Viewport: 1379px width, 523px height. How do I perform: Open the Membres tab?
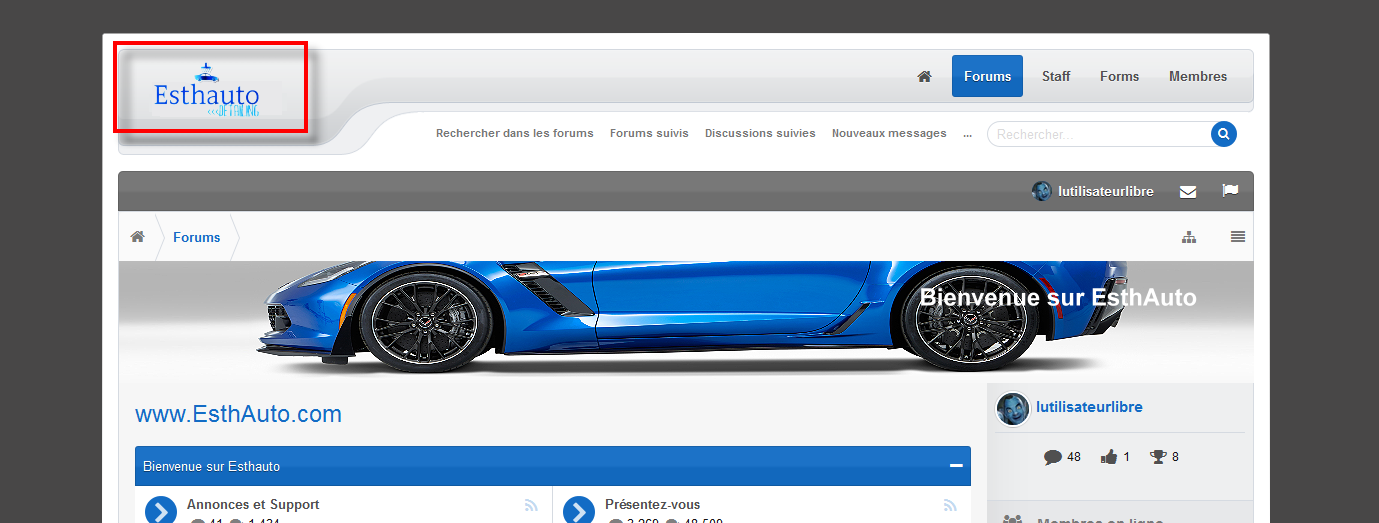[x=1198, y=76]
